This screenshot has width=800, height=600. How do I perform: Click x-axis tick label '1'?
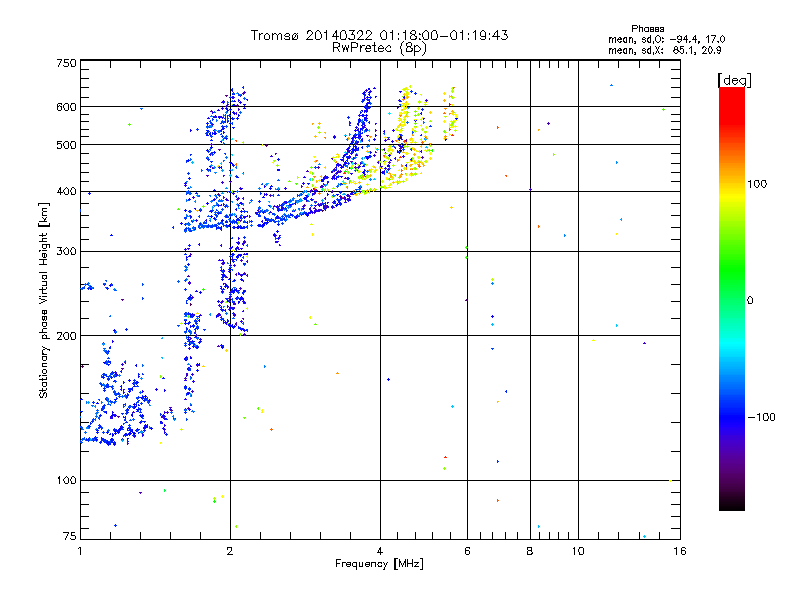tap(80, 551)
